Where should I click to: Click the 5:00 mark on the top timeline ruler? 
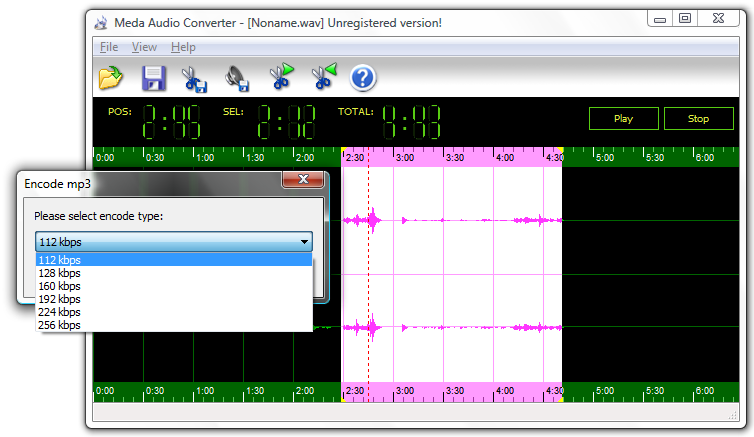click(605, 158)
